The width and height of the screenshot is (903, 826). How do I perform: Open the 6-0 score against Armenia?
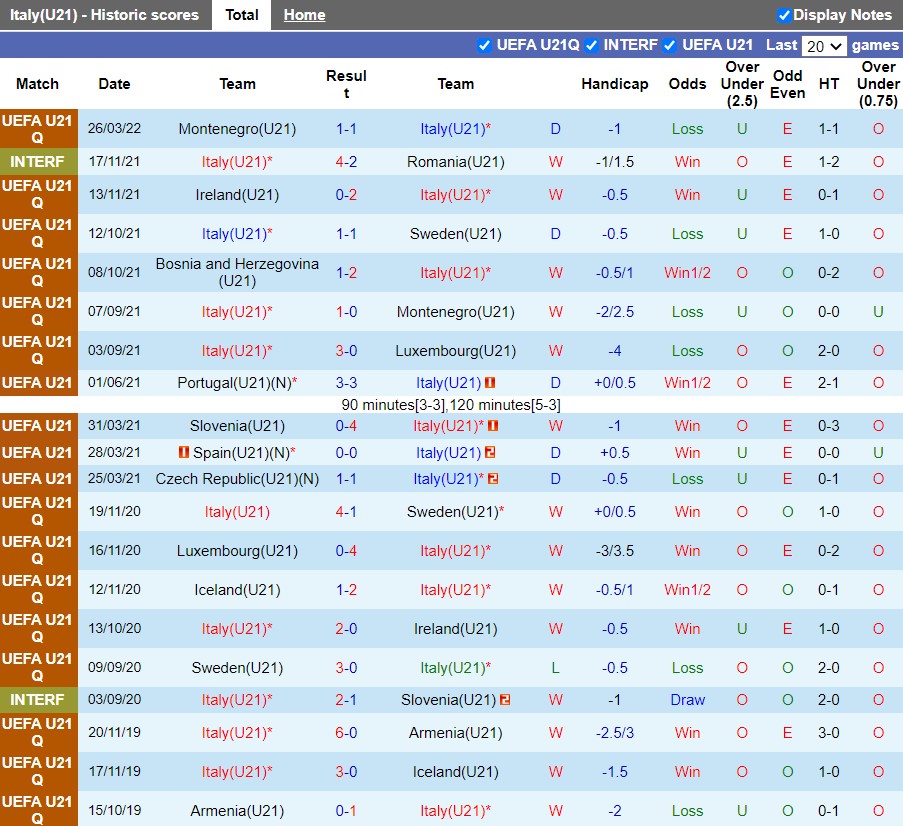click(346, 733)
